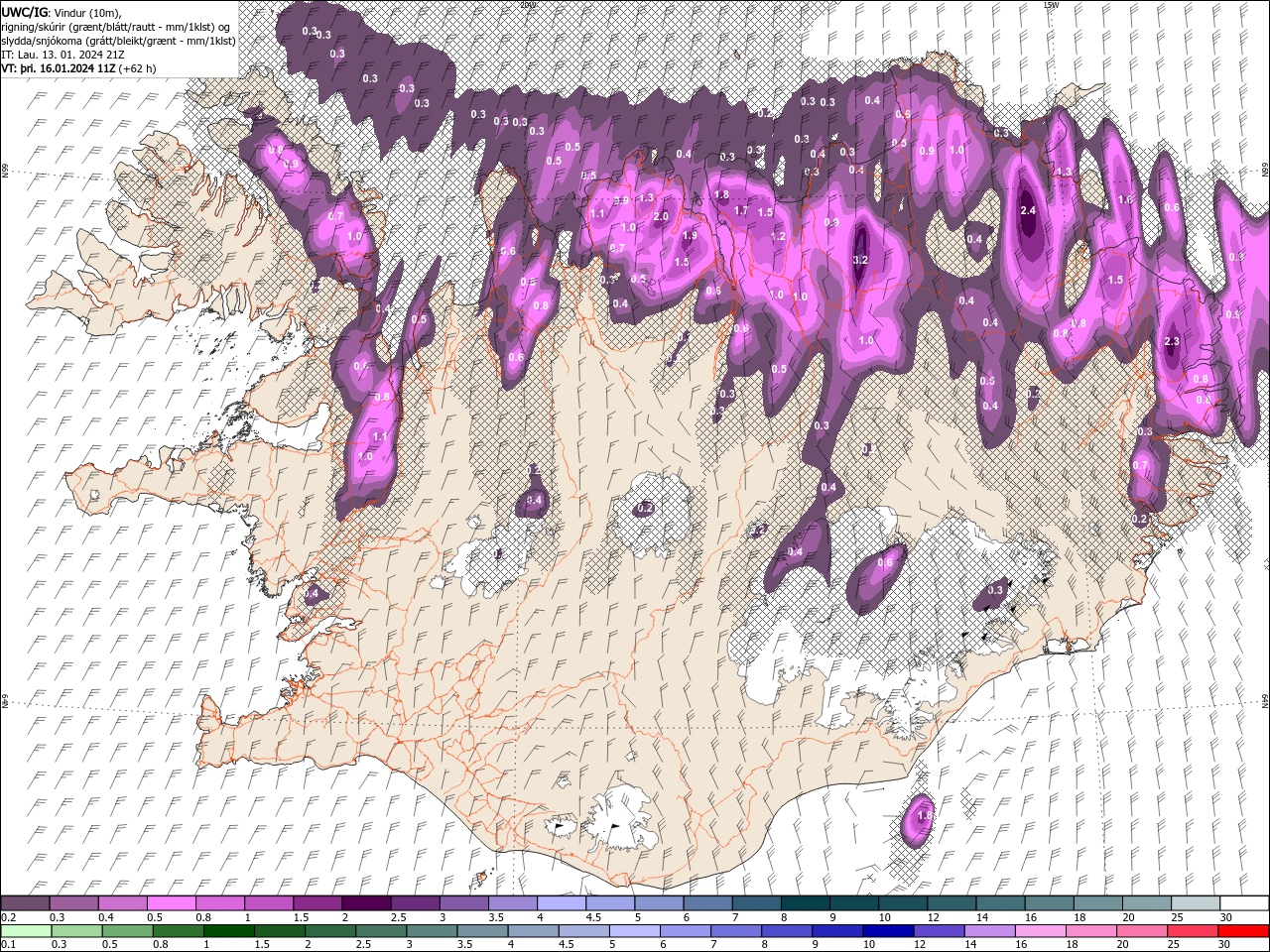Click the 2.4 precipitation value on the map
1270x952 pixels.
pyautogui.click(x=1028, y=210)
